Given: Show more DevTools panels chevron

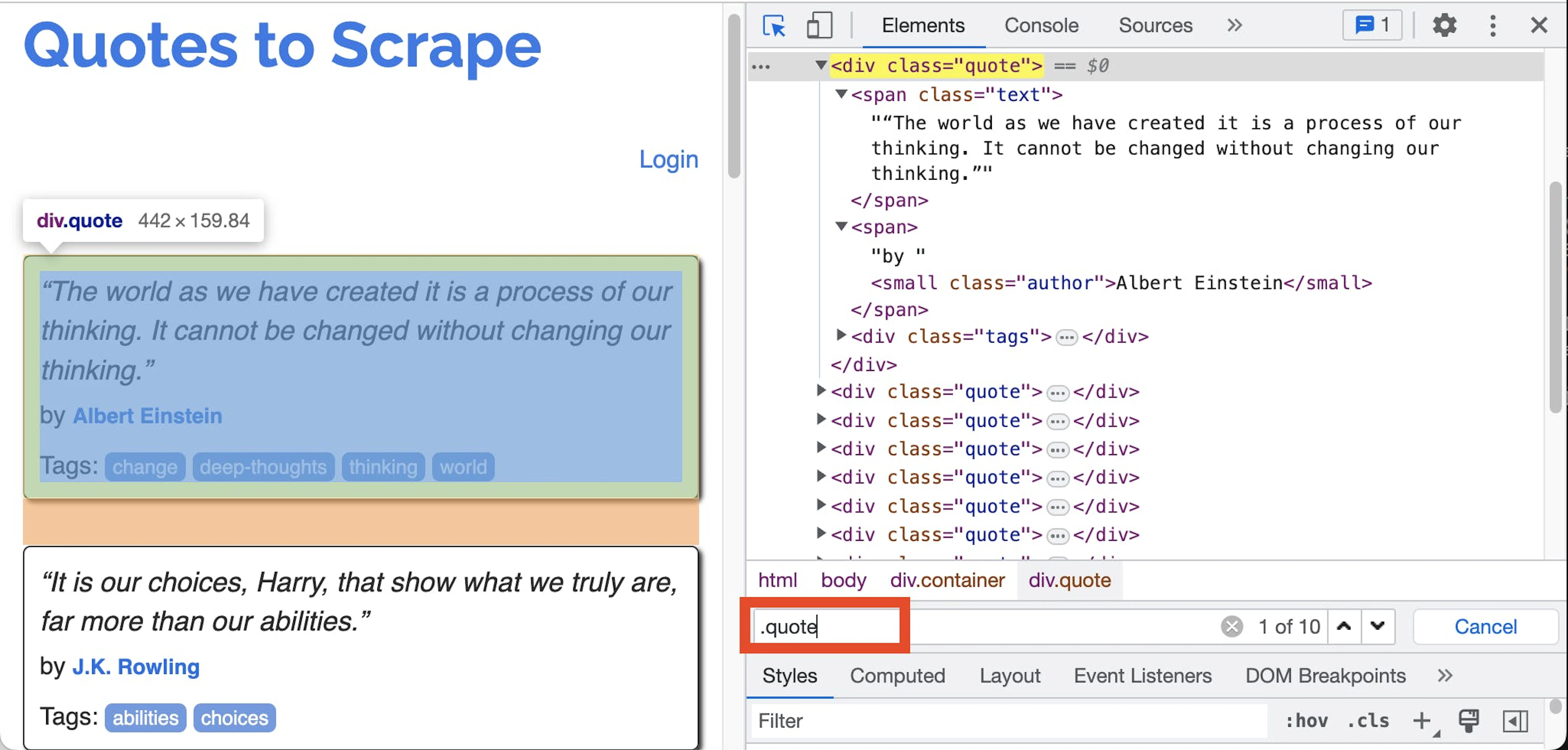Looking at the screenshot, I should [1234, 26].
